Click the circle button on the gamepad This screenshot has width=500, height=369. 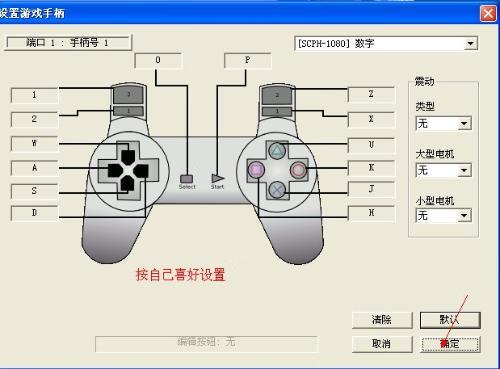click(298, 170)
